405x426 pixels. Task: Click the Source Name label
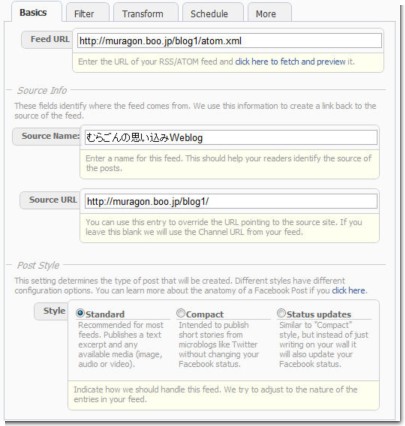(x=50, y=136)
